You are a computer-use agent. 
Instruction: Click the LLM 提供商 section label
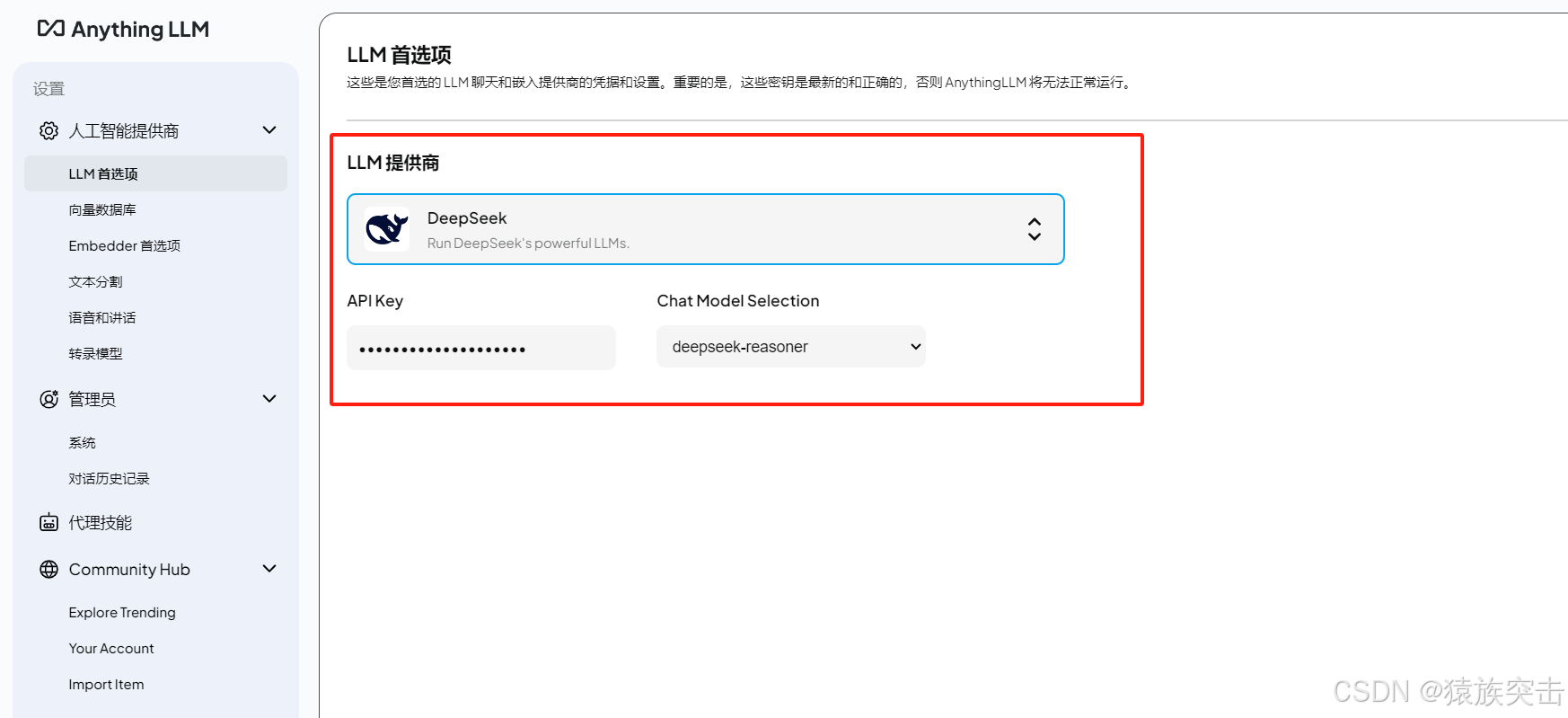393,163
